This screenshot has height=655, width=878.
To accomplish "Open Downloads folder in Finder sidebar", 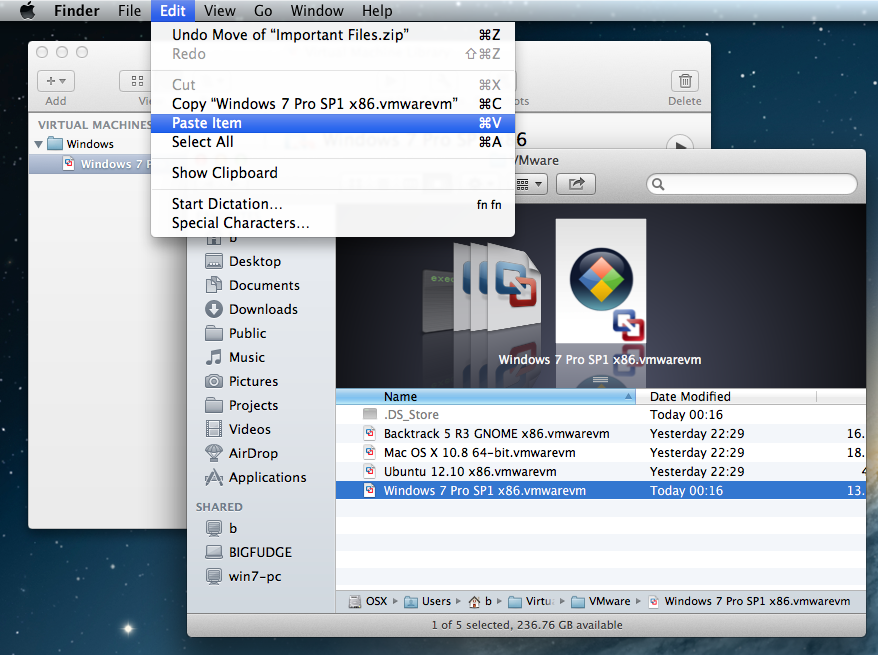I will point(262,309).
